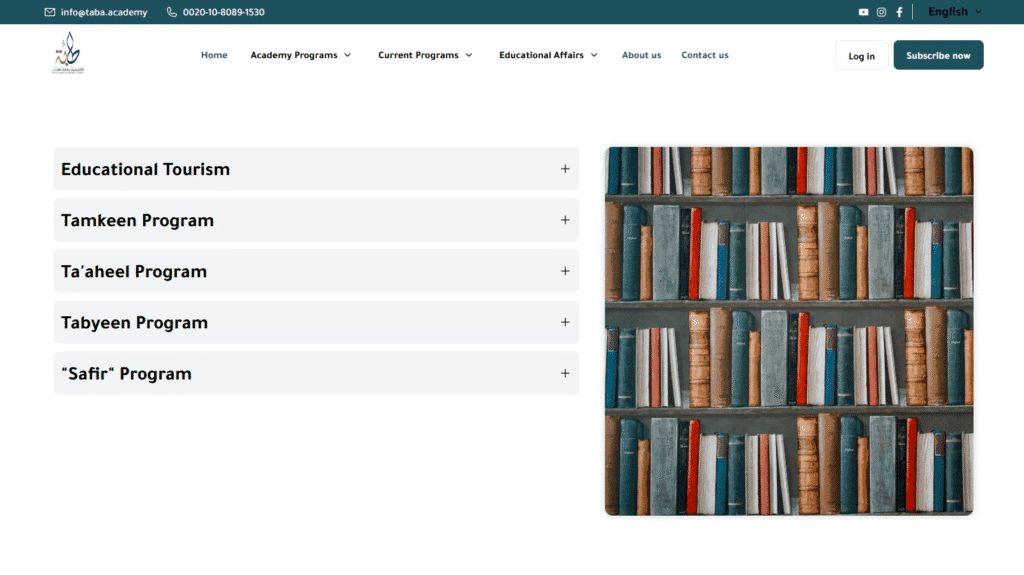Viewport: 1024px width, 575px height.
Task: Click the Log in button
Action: (x=861, y=56)
